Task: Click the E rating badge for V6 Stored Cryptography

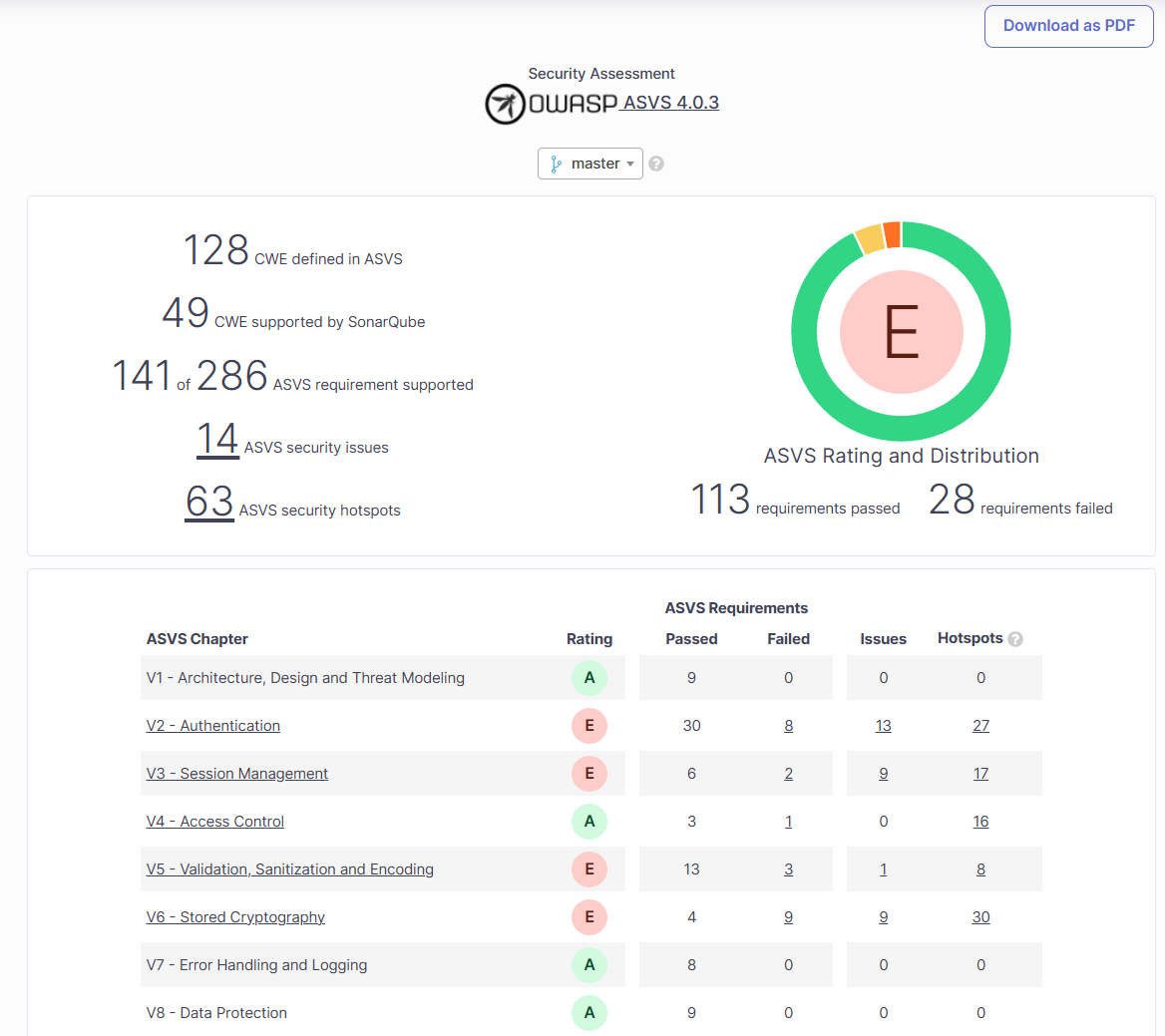Action: pos(589,917)
